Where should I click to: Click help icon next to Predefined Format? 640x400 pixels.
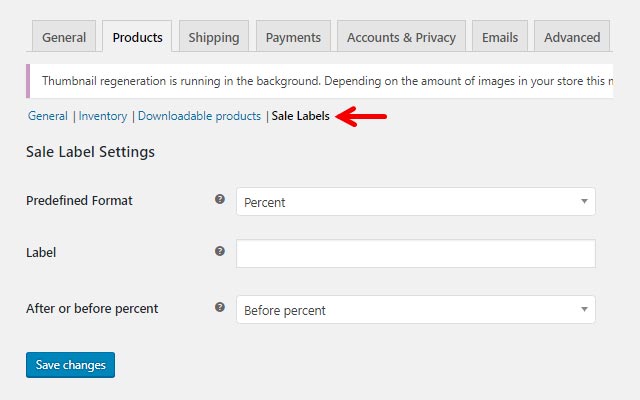(x=220, y=199)
